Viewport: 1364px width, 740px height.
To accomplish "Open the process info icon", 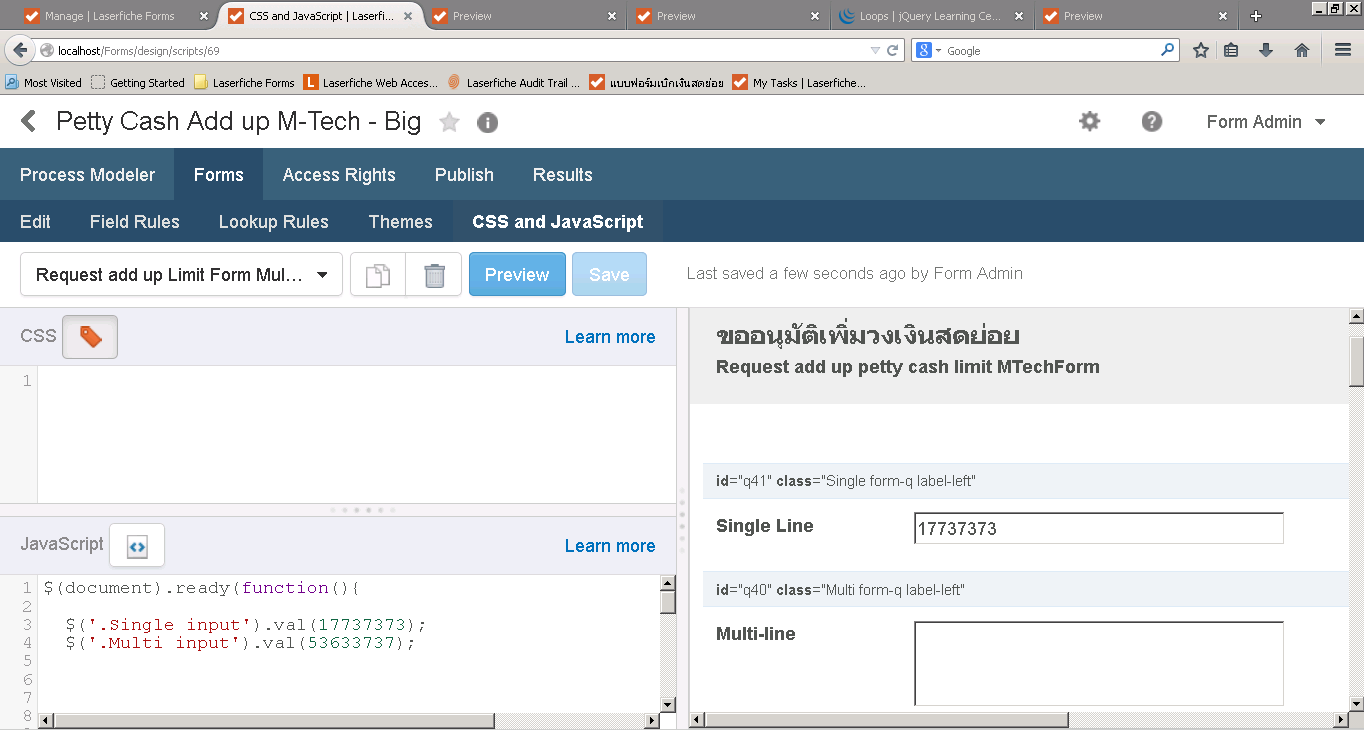I will coord(487,122).
